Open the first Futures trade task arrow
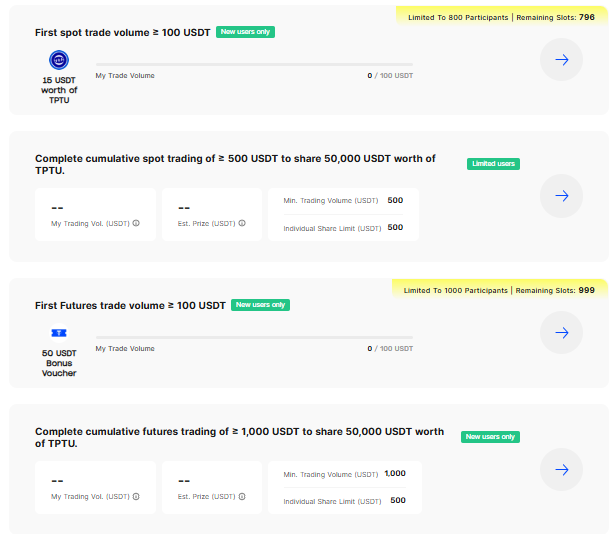The width and height of the screenshot is (612, 534). point(561,333)
